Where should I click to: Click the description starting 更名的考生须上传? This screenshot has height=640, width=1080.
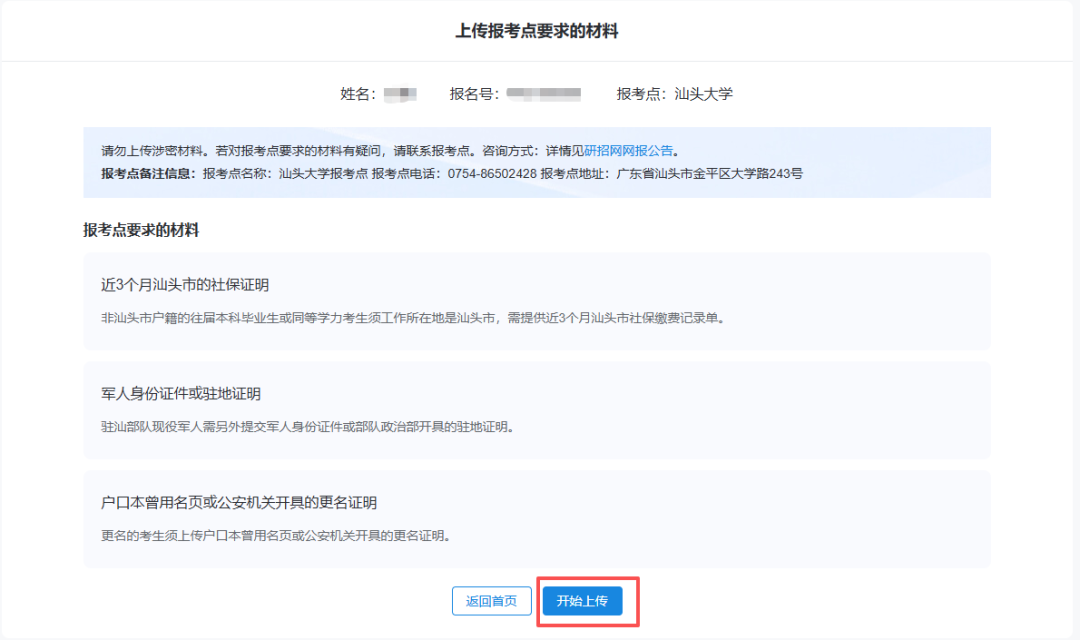[x=276, y=535]
